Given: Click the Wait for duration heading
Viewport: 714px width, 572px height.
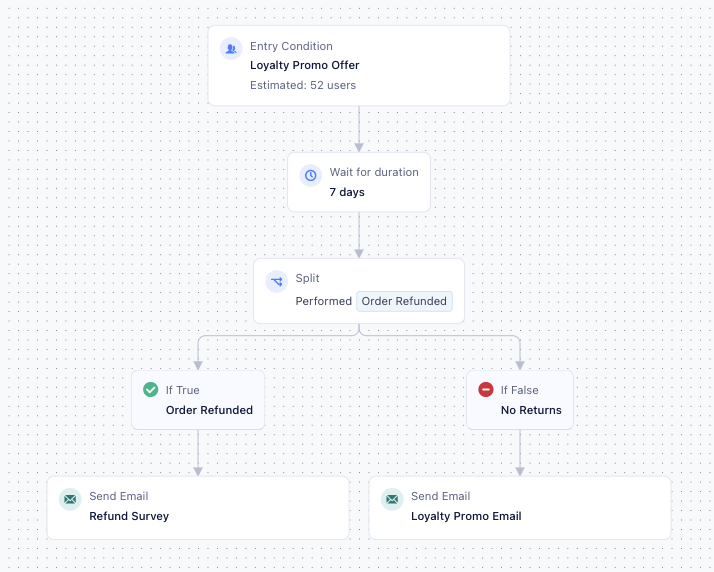Looking at the screenshot, I should (374, 172).
